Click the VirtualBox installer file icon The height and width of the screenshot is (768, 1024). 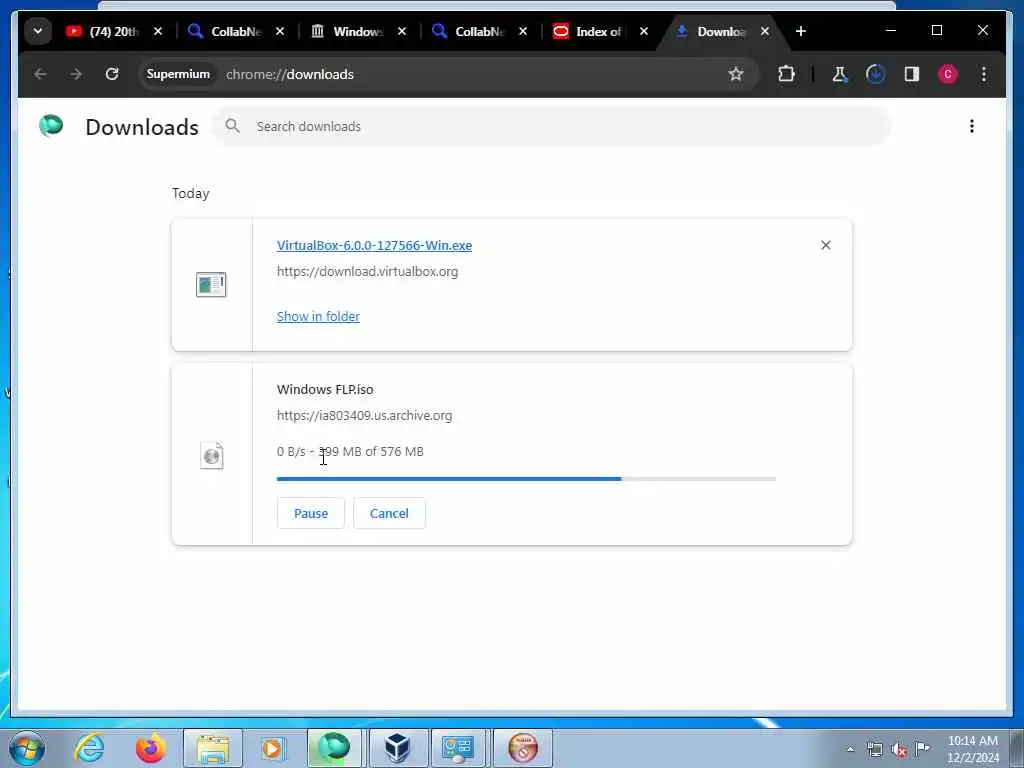click(211, 285)
